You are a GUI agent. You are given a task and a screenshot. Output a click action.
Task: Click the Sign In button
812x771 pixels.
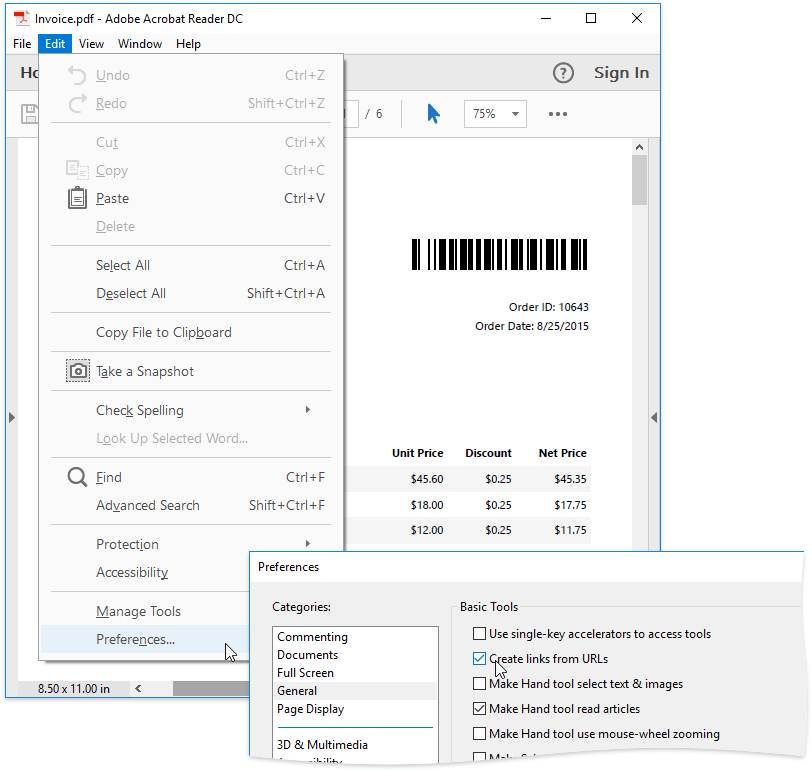[x=622, y=72]
